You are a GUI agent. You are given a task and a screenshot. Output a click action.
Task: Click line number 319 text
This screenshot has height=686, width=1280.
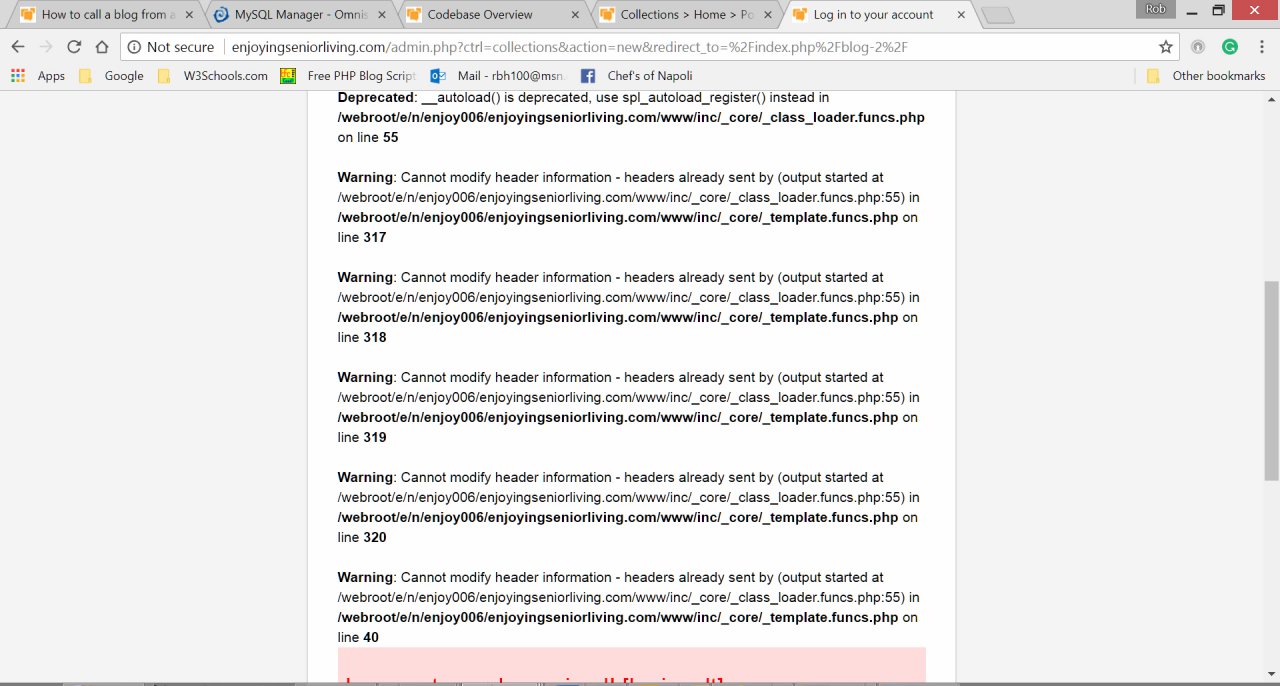374,437
